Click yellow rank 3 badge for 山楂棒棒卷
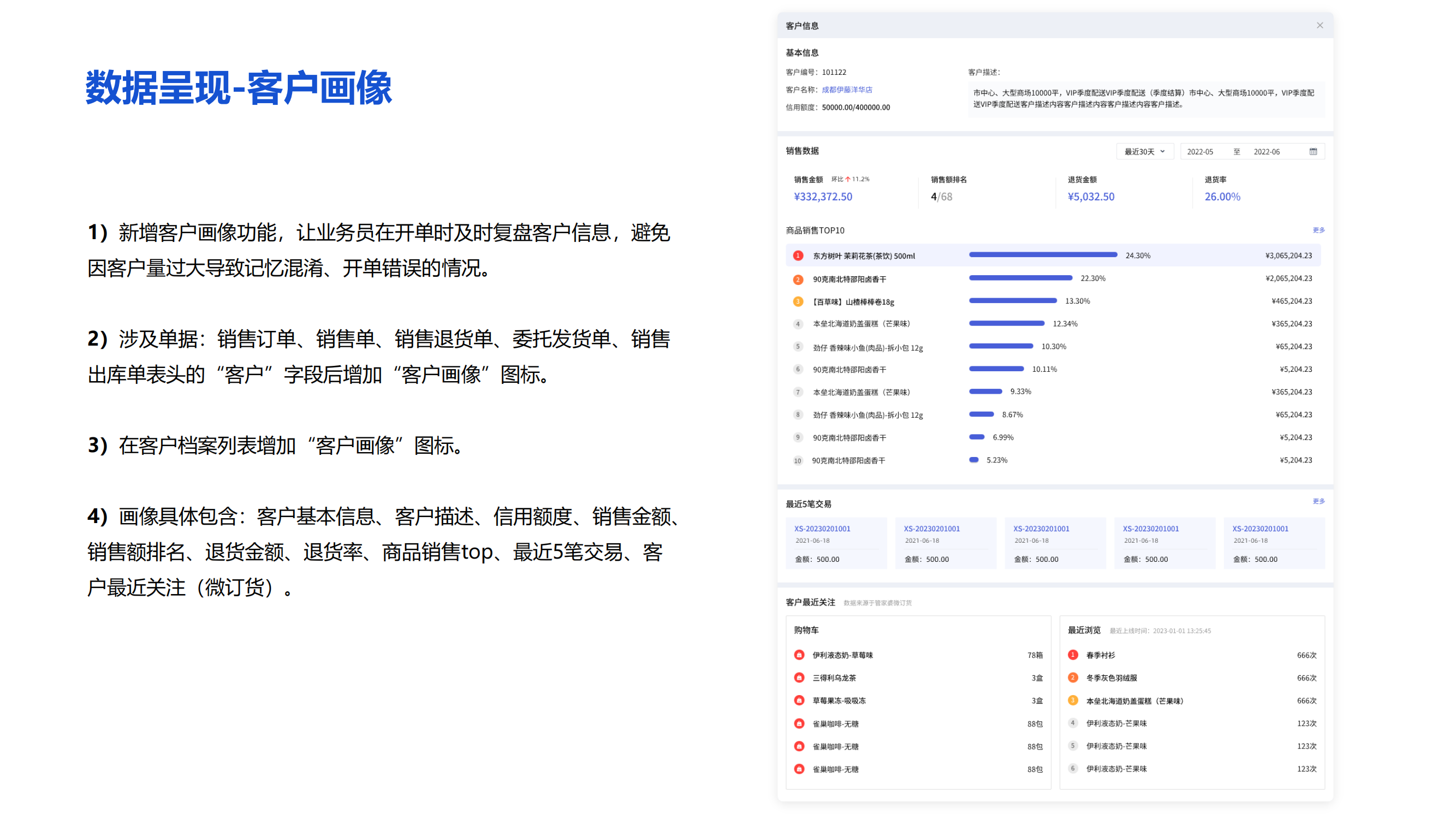This screenshot has height=819, width=1456. (x=798, y=302)
